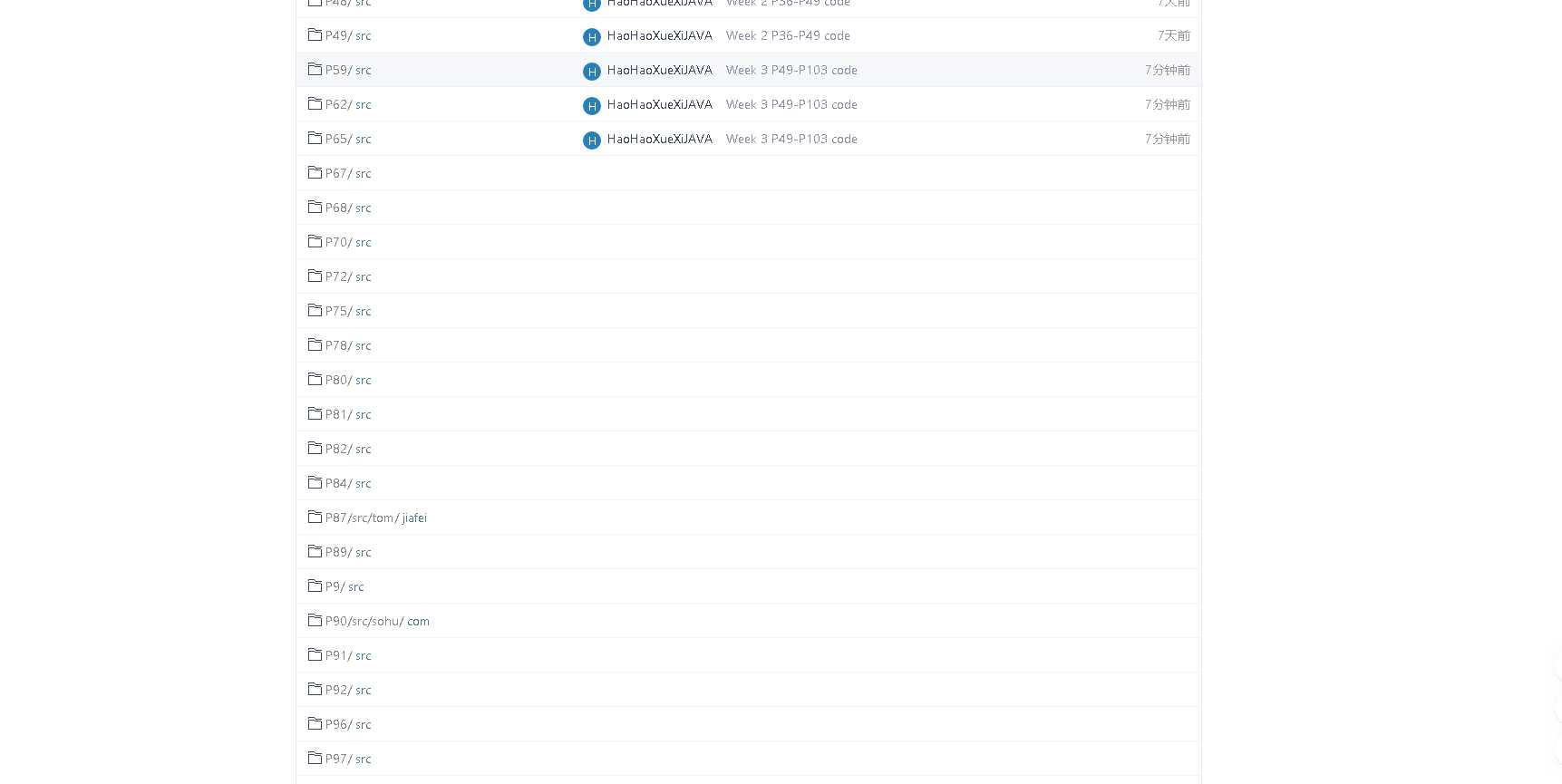Click the author avatar in the P62 row
This screenshot has height=784, width=1562.
(592, 106)
